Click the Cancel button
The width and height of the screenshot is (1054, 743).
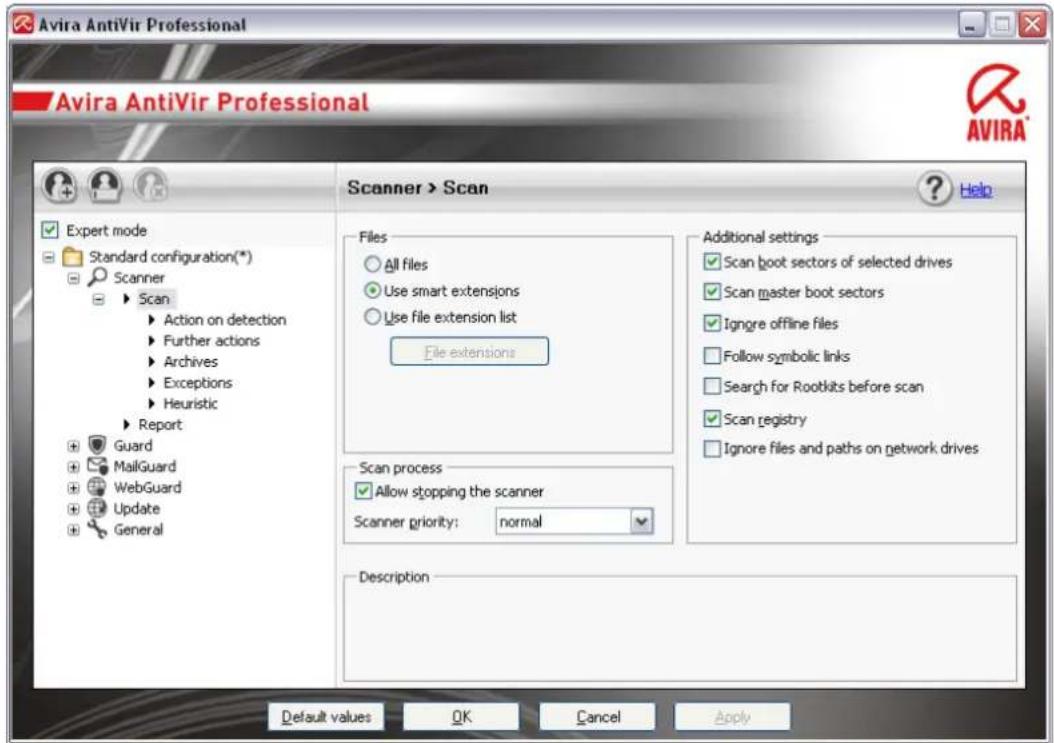[598, 717]
